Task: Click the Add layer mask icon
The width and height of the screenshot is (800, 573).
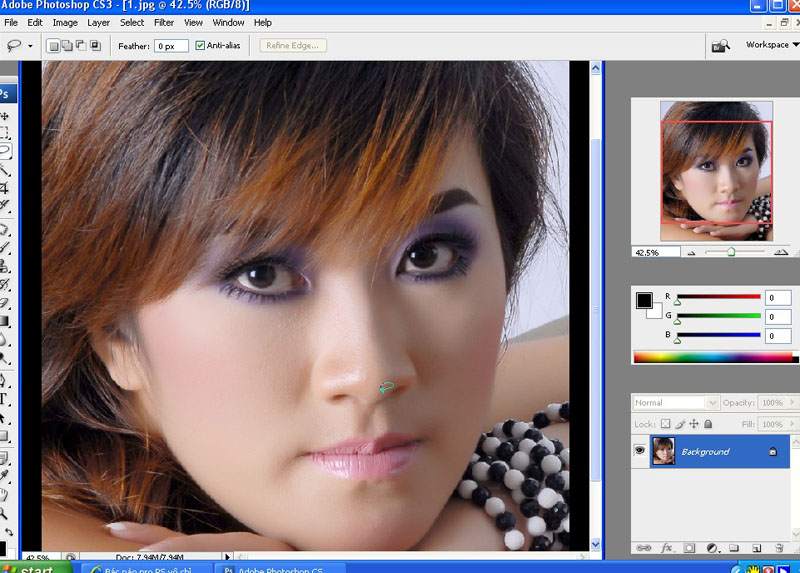Action: click(689, 548)
